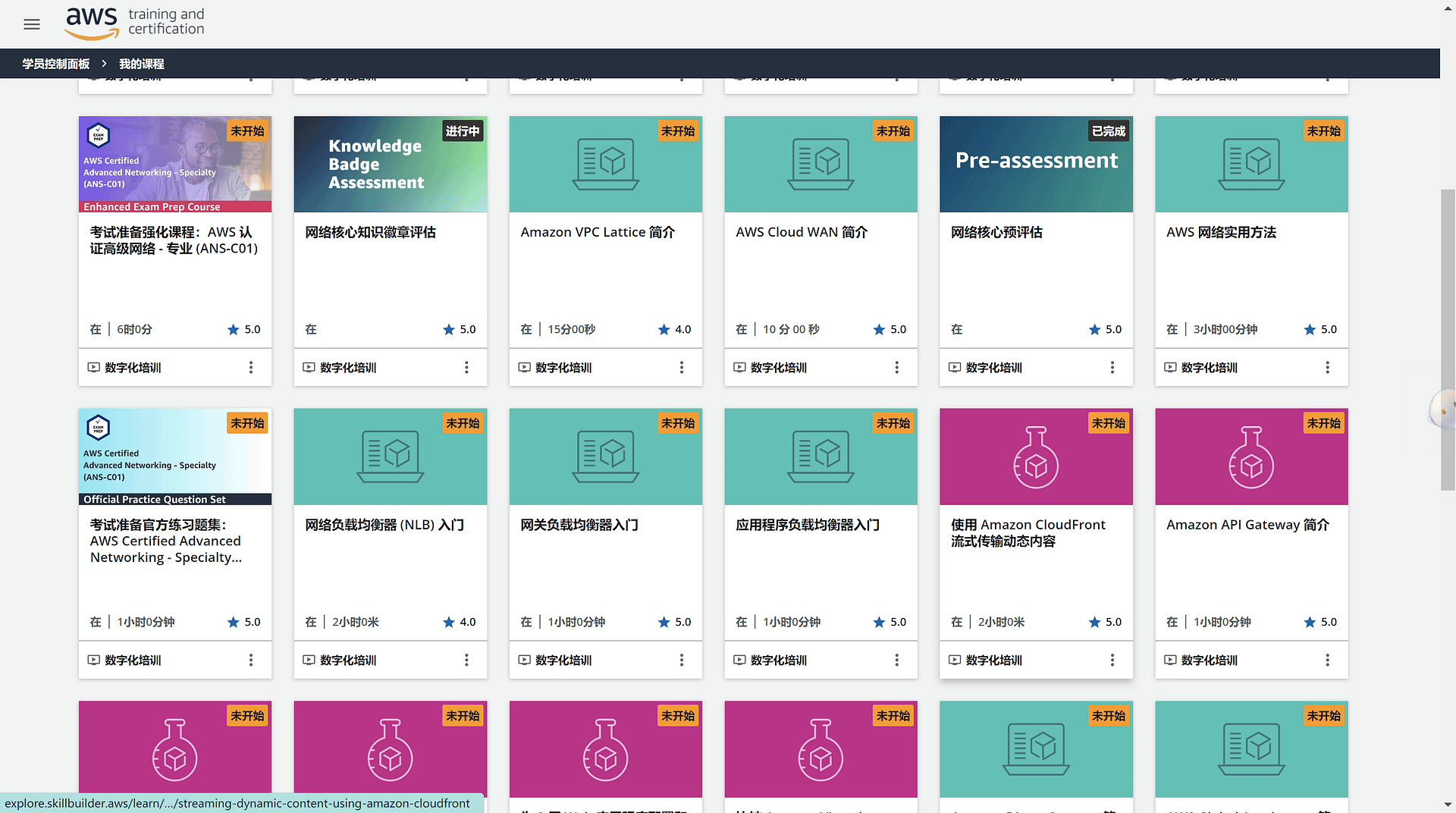Click the star icon on 网络负载均衡器 (NLB) card
Image resolution: width=1456 pixels, height=813 pixels.
449,623
